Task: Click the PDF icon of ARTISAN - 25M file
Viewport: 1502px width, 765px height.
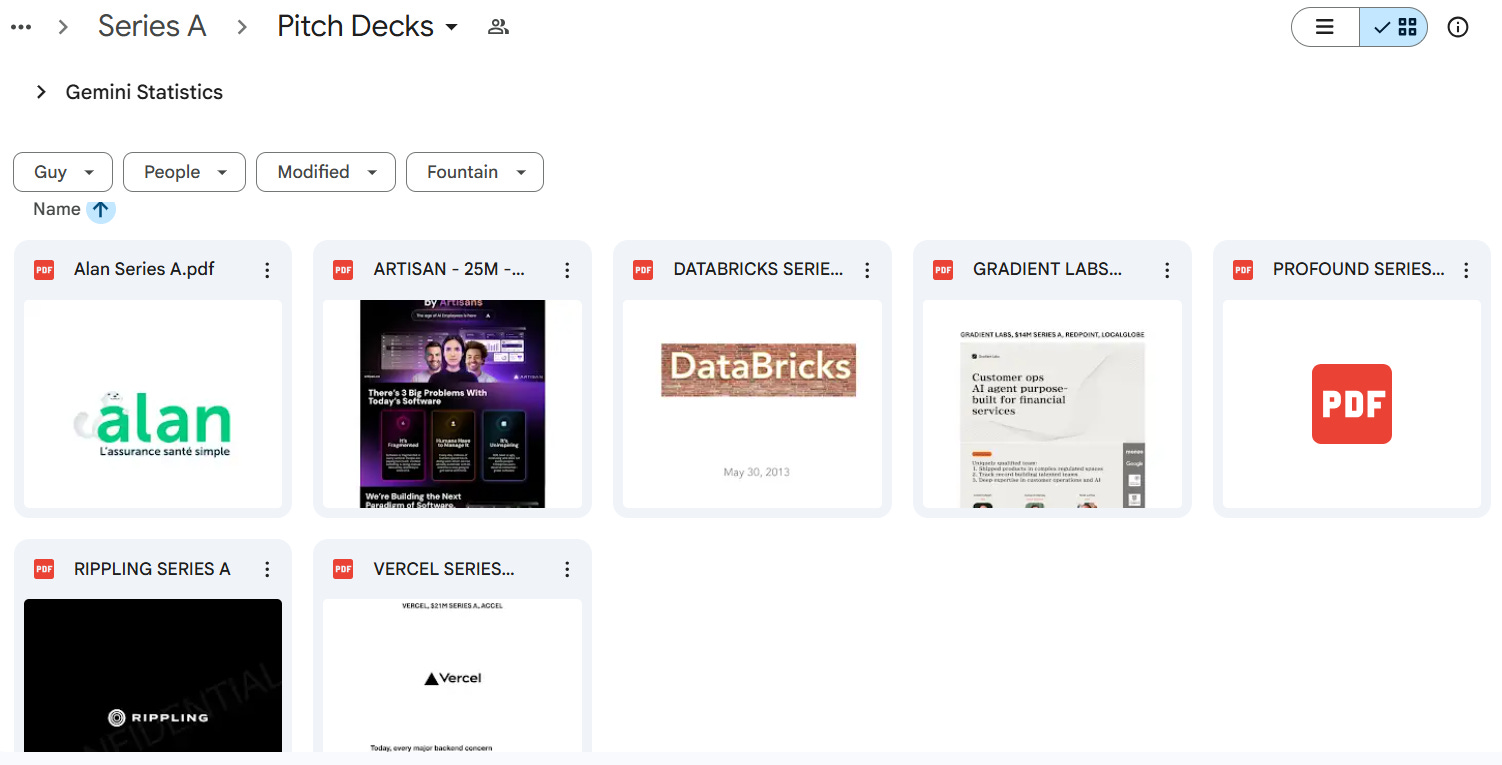Action: [343, 270]
